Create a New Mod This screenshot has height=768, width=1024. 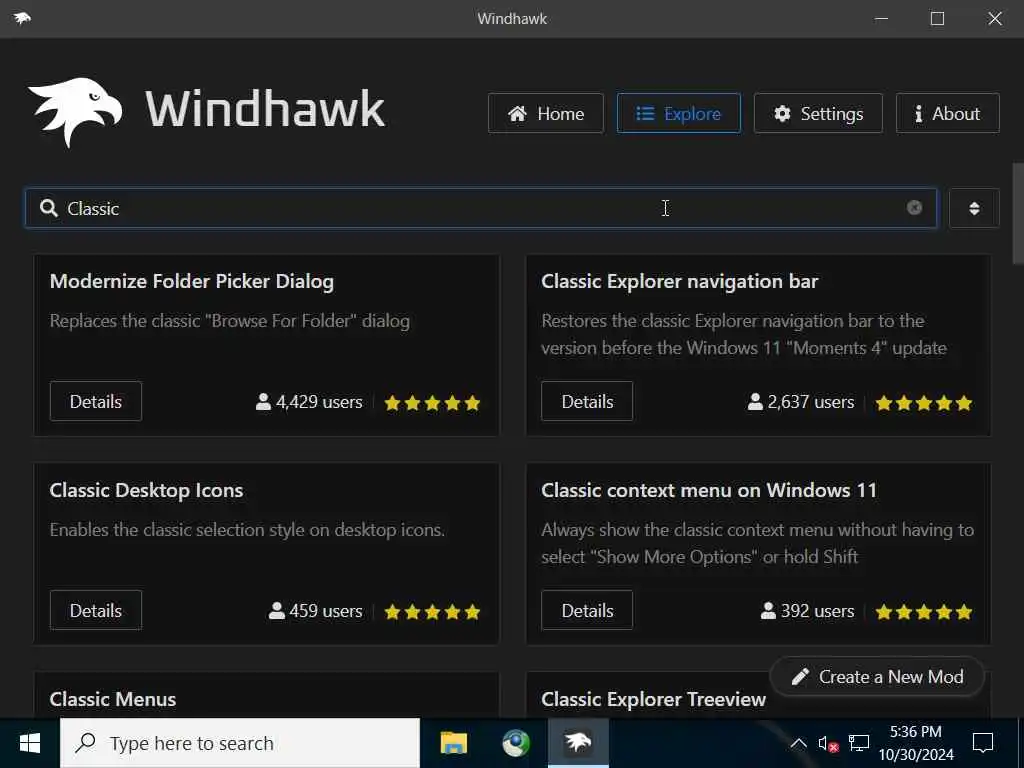(x=877, y=677)
